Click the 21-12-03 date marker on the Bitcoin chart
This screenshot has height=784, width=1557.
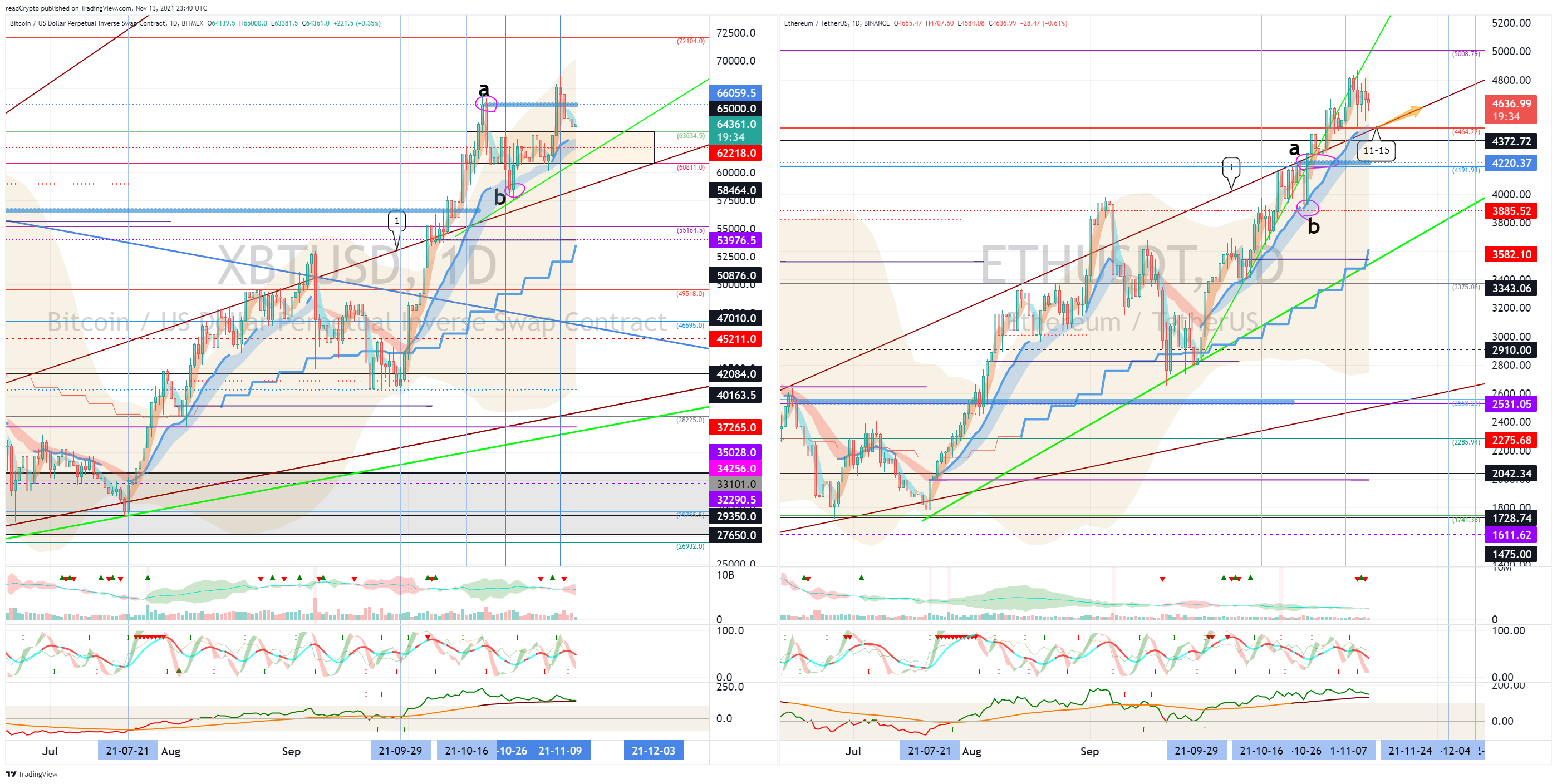click(x=654, y=751)
